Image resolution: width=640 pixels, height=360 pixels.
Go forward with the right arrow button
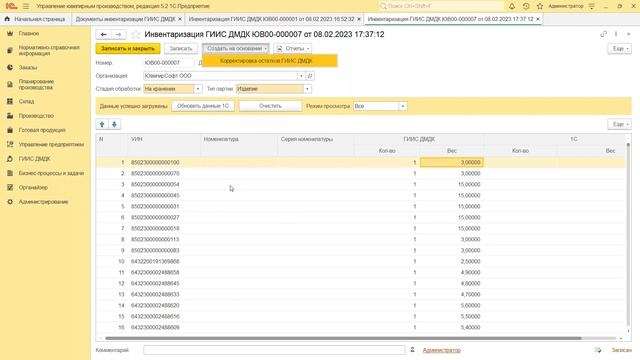point(118,35)
